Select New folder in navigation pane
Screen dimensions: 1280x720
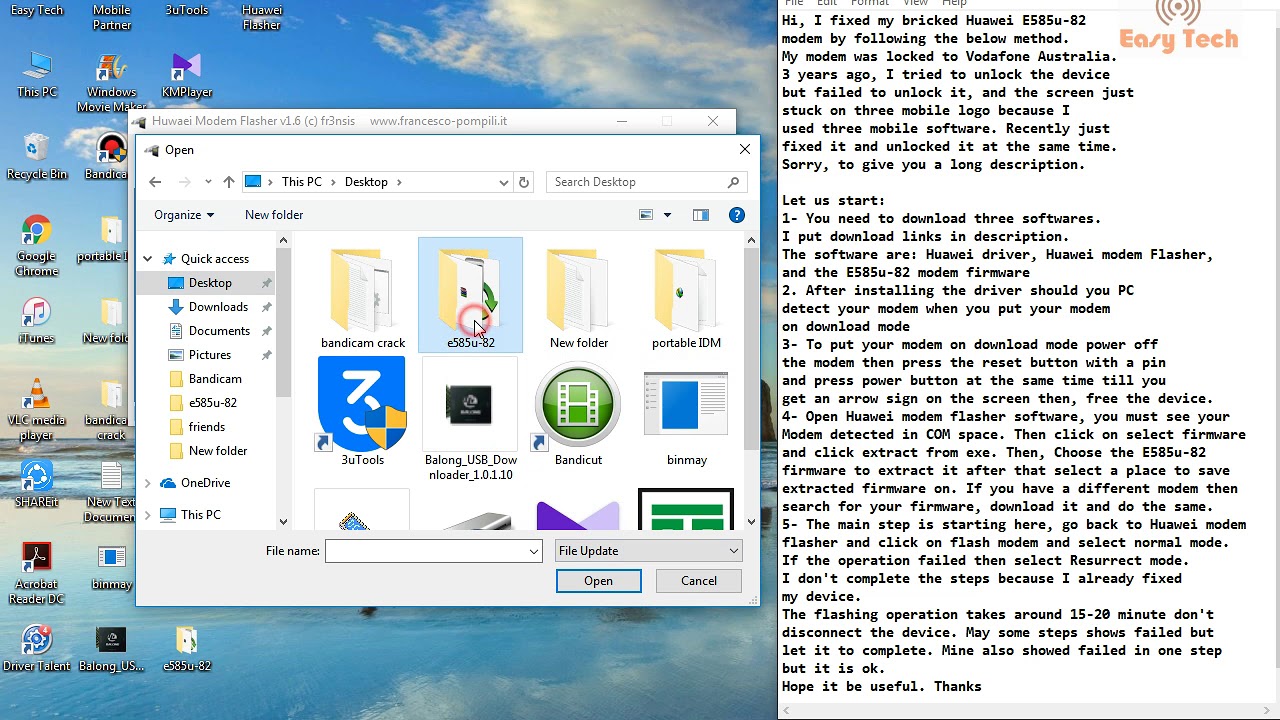(x=218, y=451)
